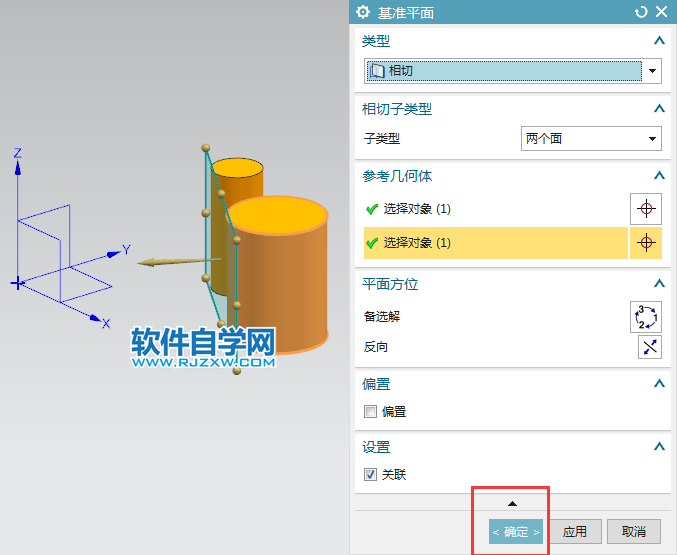Click the 取消 button
The image size is (677, 555).
634,532
